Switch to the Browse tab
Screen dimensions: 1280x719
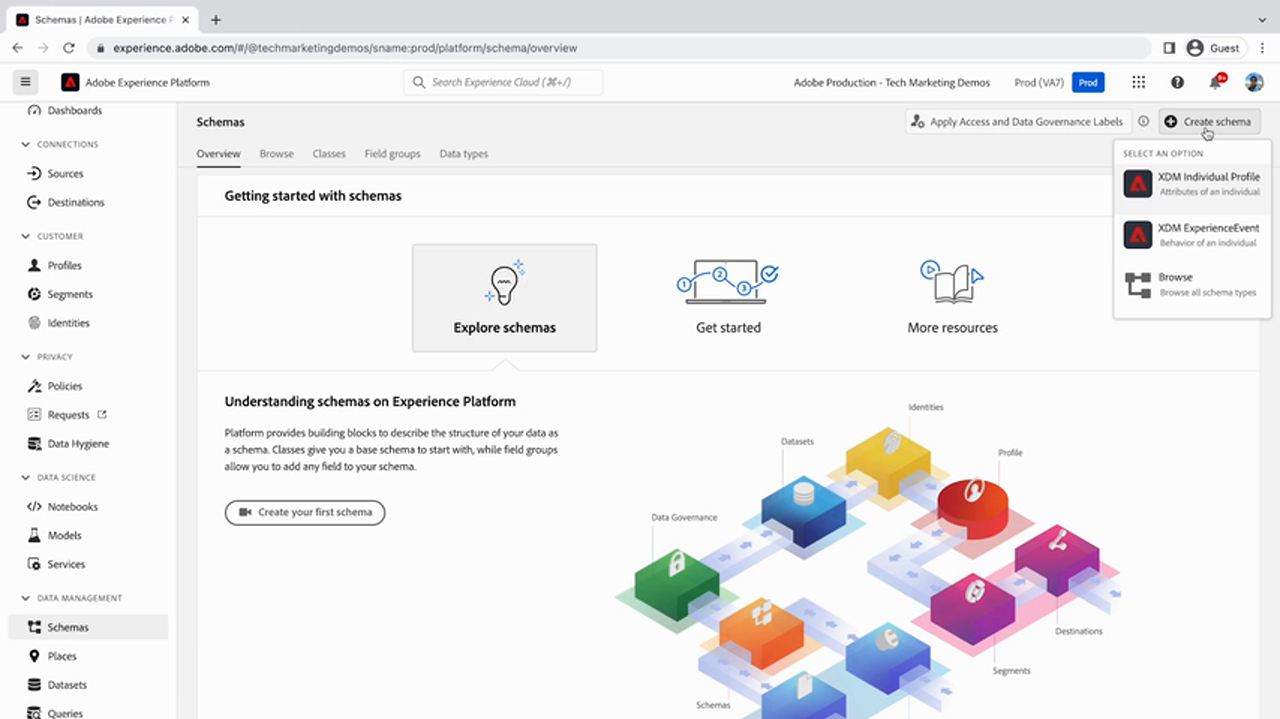(x=276, y=154)
